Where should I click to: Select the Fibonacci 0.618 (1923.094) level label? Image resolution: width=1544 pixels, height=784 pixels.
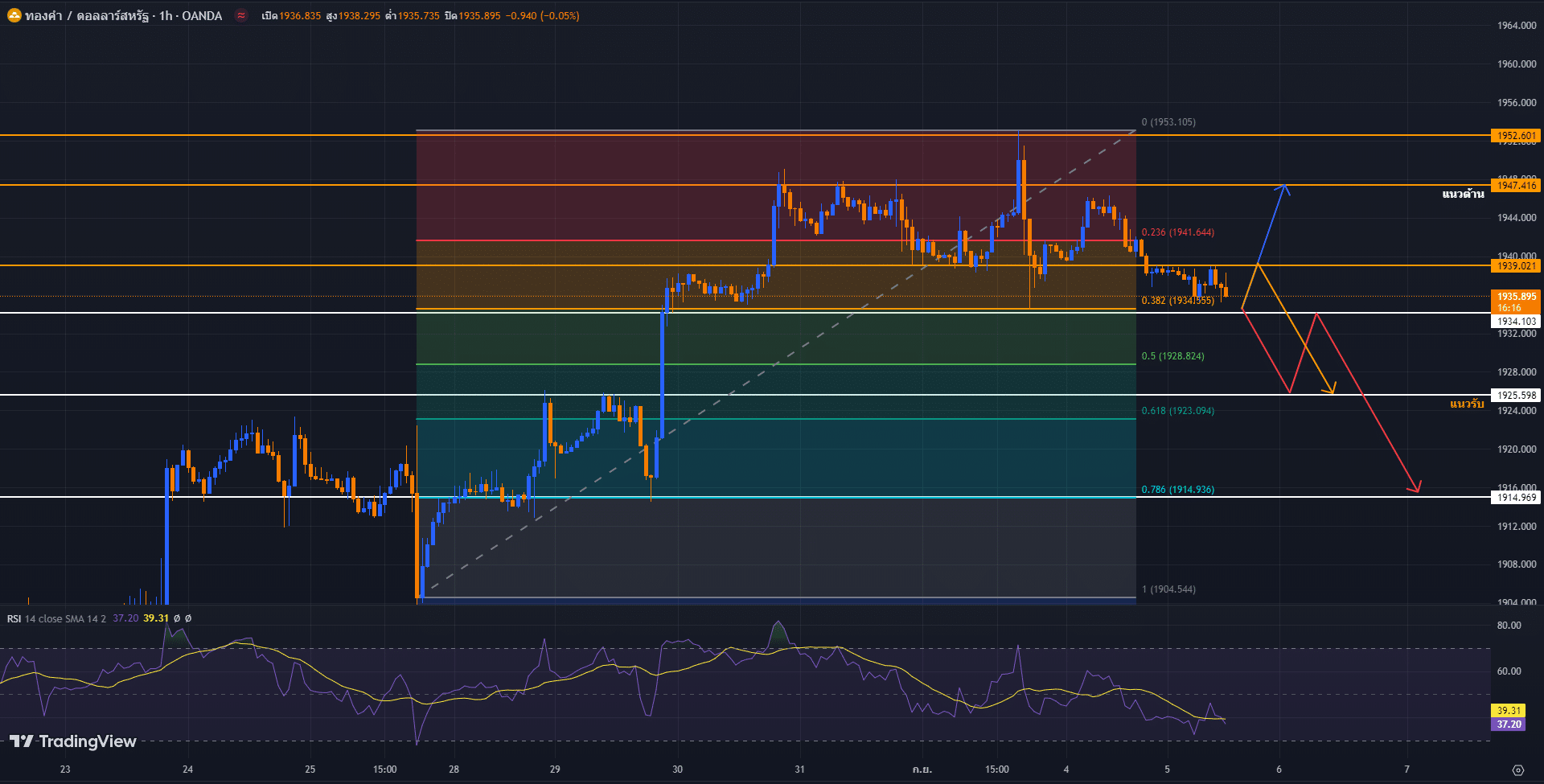[x=1177, y=411]
